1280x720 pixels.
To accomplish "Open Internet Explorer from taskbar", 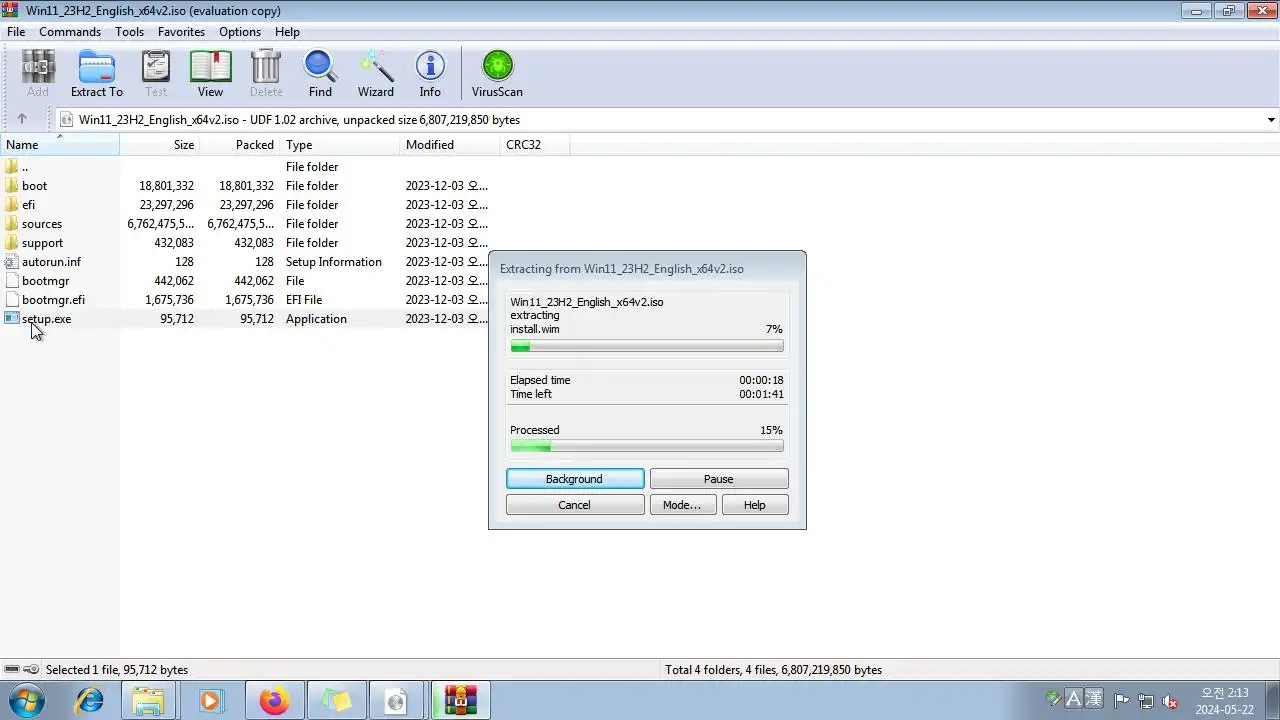I will click(x=90, y=700).
